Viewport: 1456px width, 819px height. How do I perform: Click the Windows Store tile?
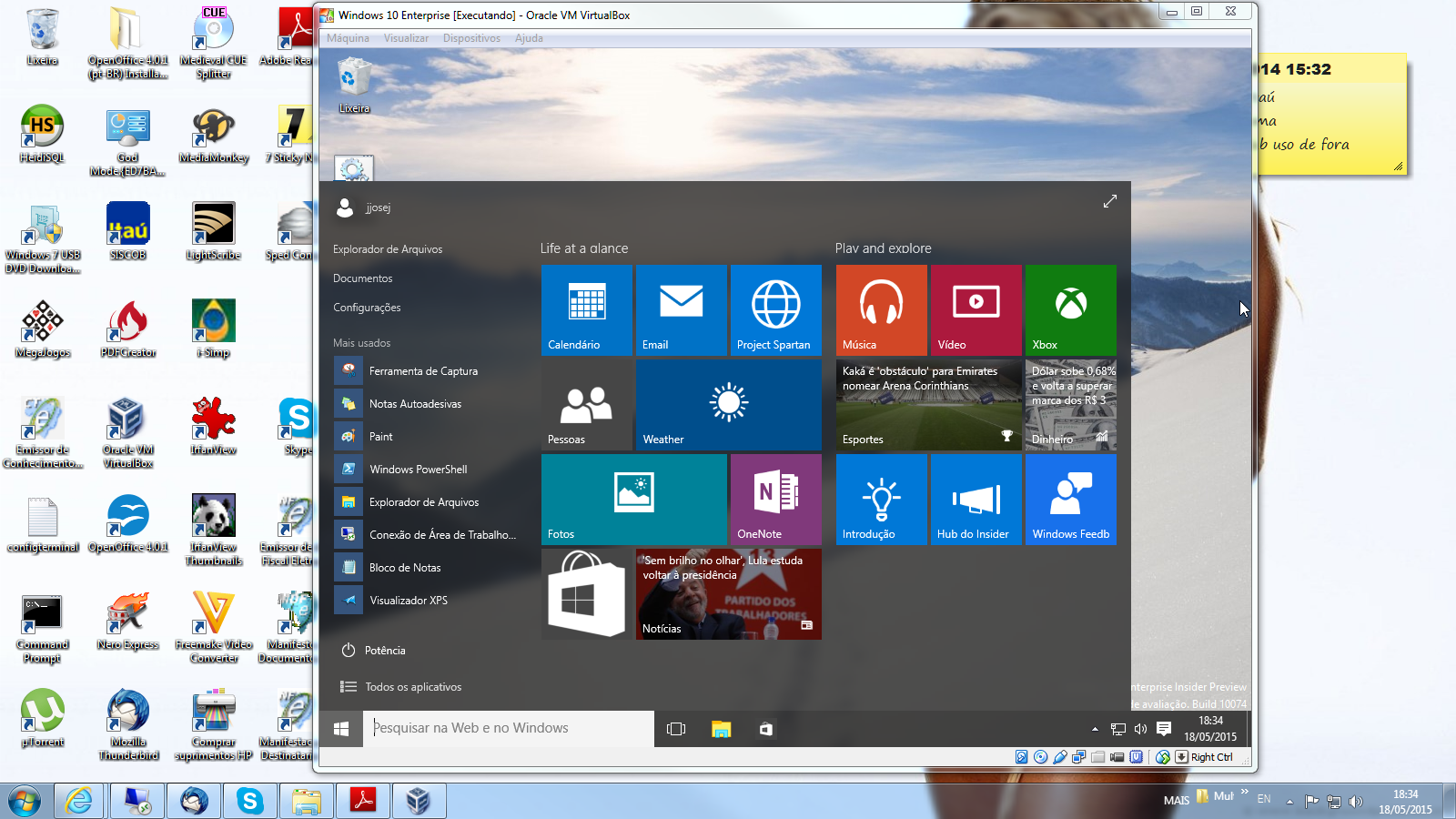(586, 593)
